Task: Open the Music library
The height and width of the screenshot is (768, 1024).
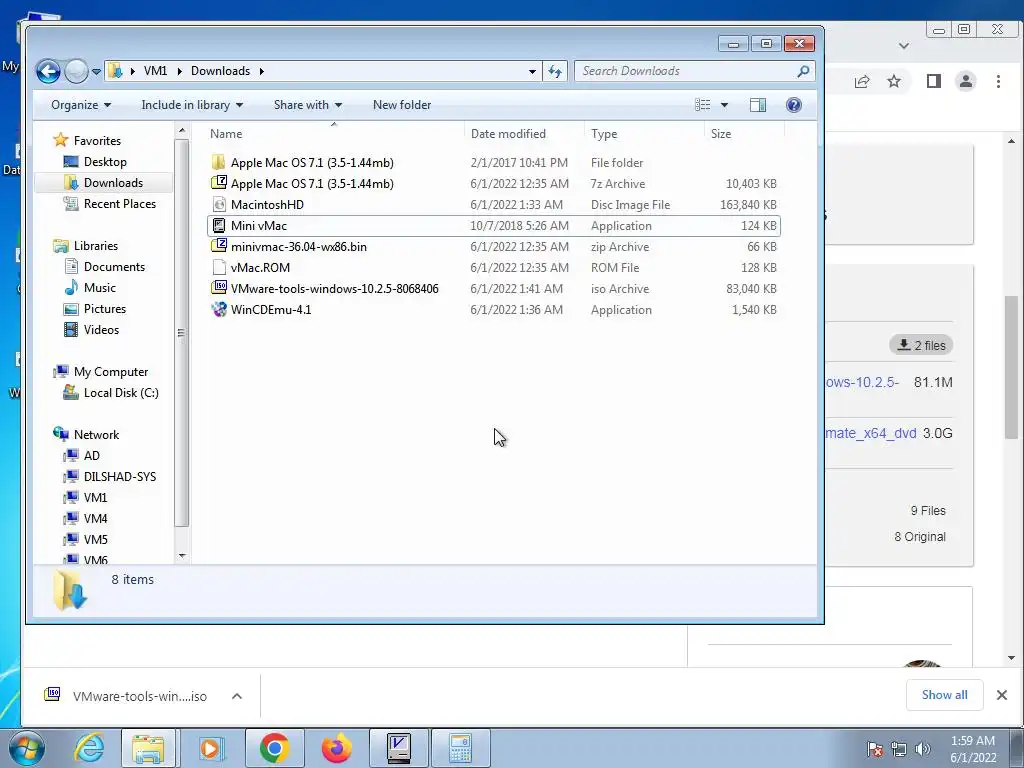Action: point(99,287)
